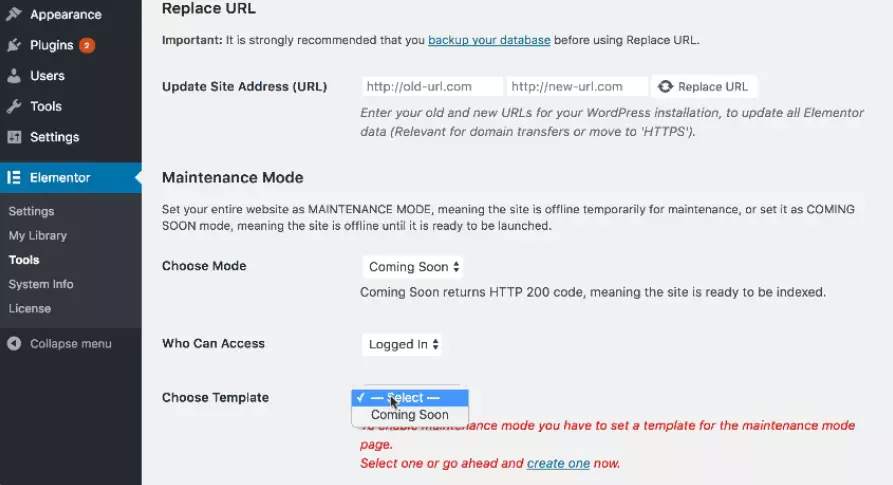Image resolution: width=893 pixels, height=485 pixels.
Task: Open the Who Can Access dropdown
Action: coord(402,344)
